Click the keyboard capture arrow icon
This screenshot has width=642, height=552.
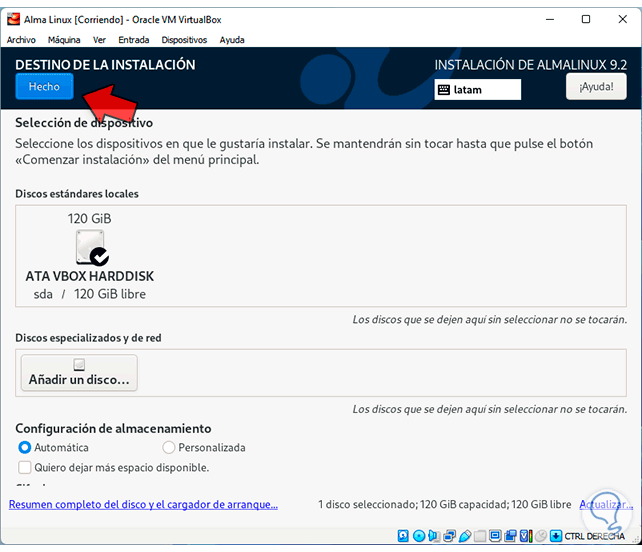click(556, 536)
